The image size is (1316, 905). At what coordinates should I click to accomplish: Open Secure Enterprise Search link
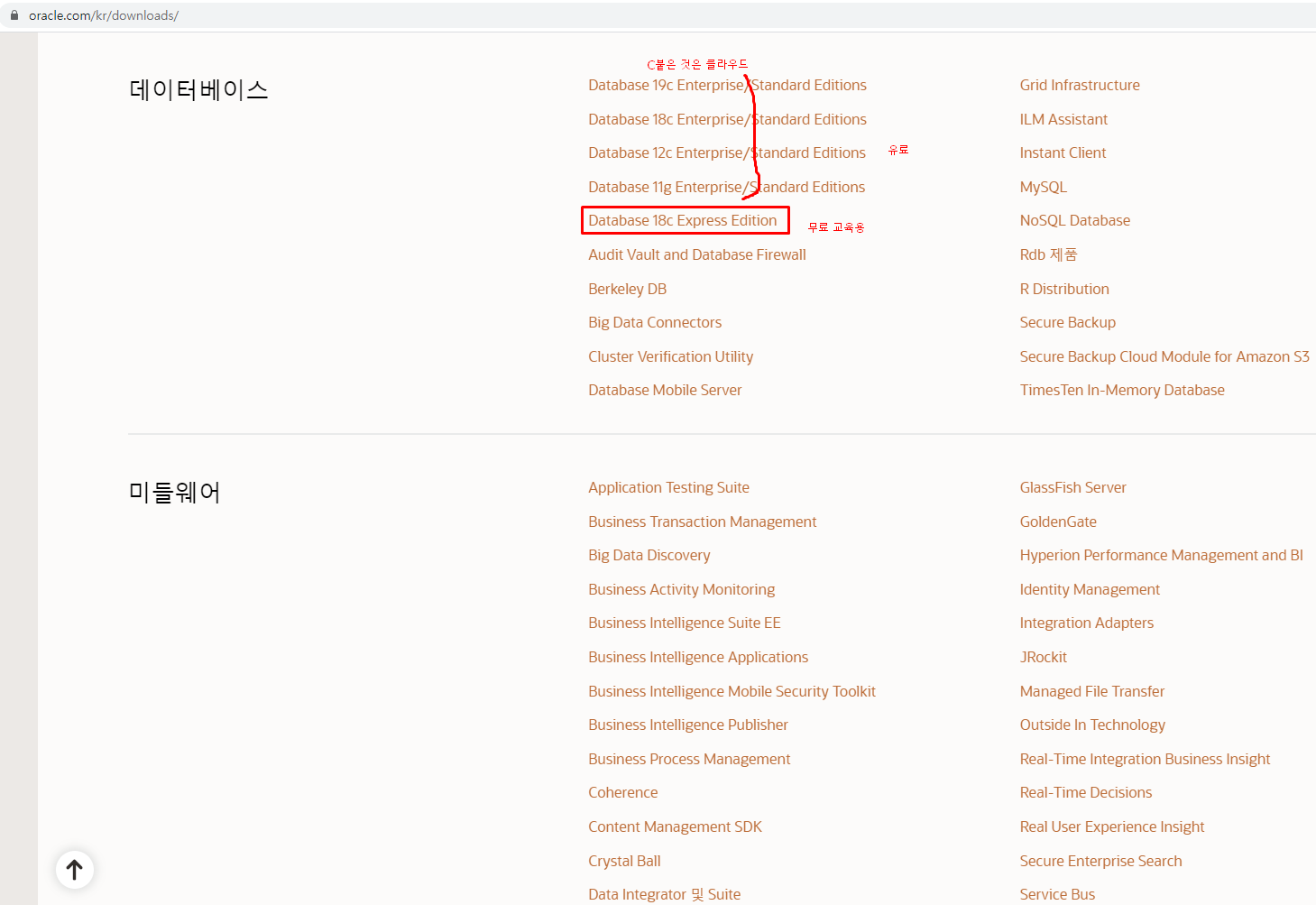point(1100,861)
